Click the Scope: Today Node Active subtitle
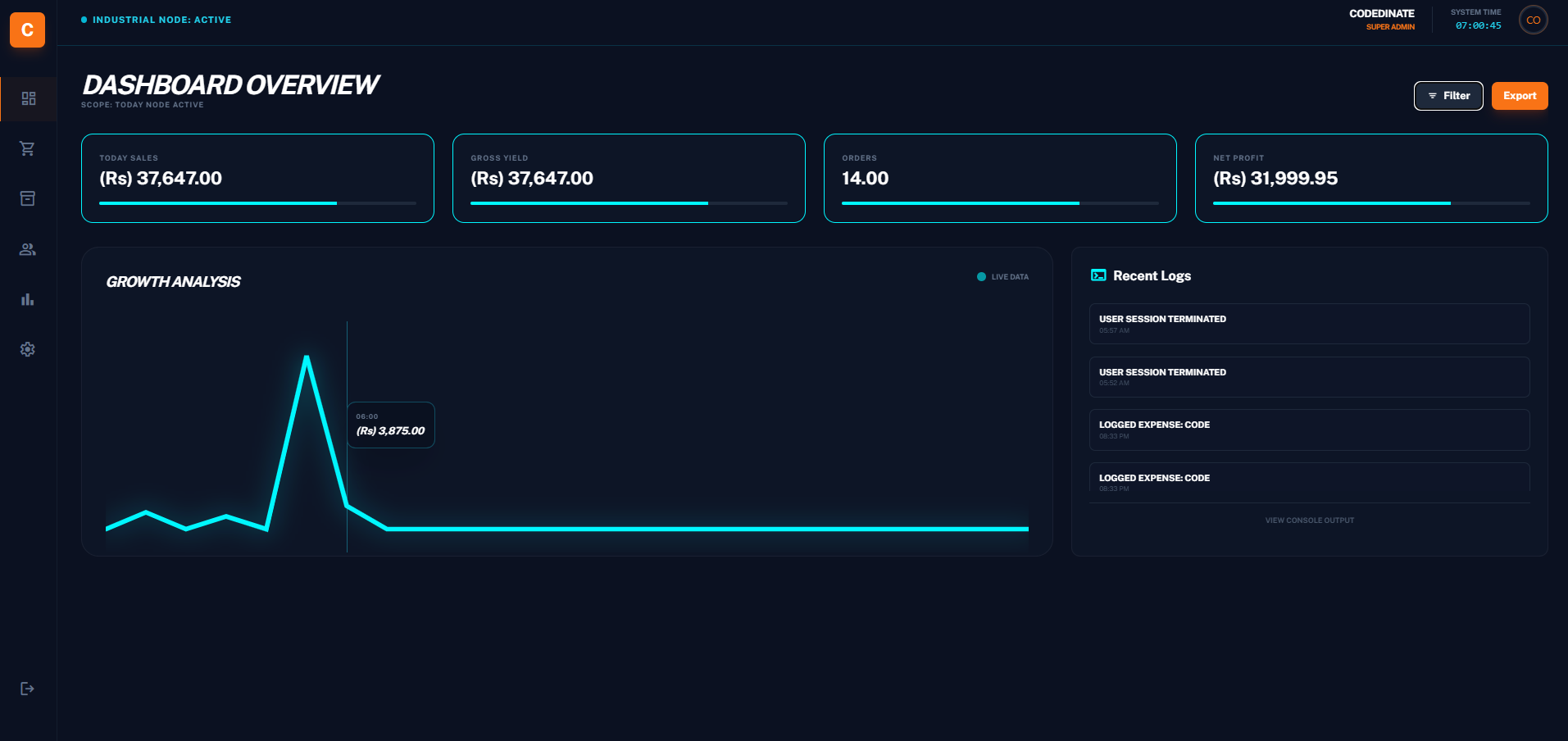The height and width of the screenshot is (741, 1568). pyautogui.click(x=143, y=105)
